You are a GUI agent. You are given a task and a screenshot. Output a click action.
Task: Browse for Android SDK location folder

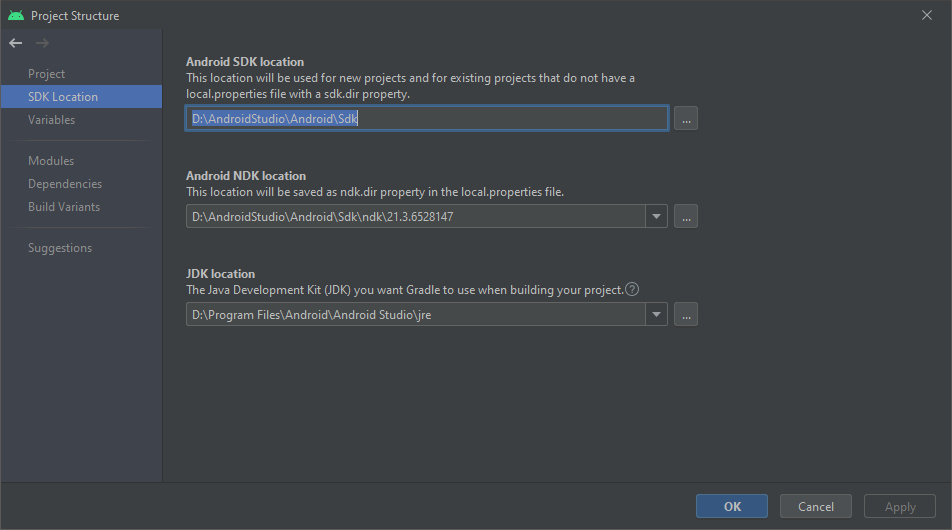[685, 119]
